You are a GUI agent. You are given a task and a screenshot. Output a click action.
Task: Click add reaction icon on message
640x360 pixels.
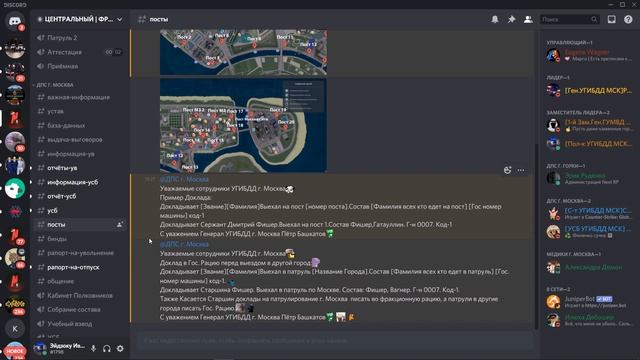point(507,170)
